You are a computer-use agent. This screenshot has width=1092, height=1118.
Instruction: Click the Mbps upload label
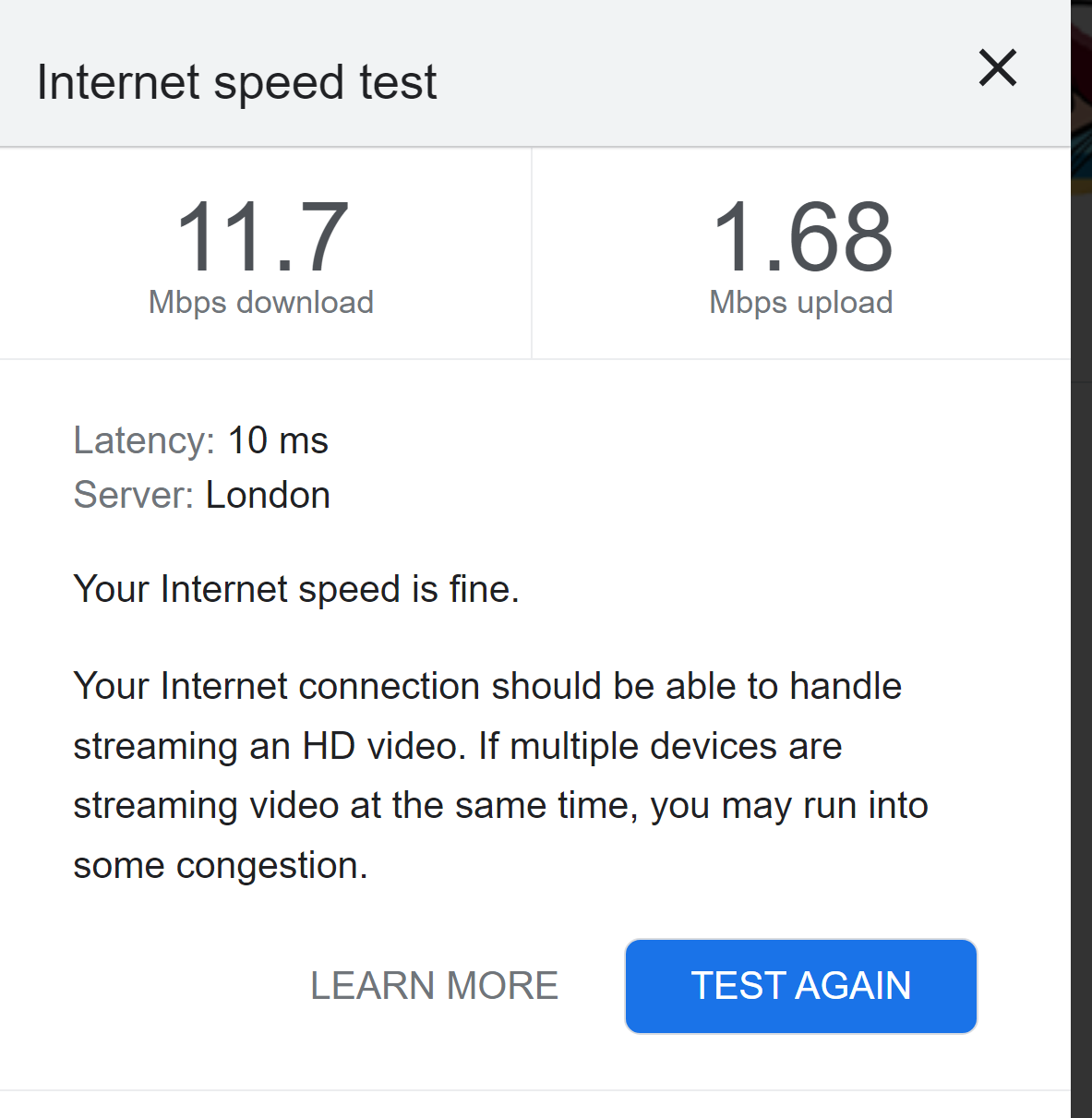[x=801, y=302]
